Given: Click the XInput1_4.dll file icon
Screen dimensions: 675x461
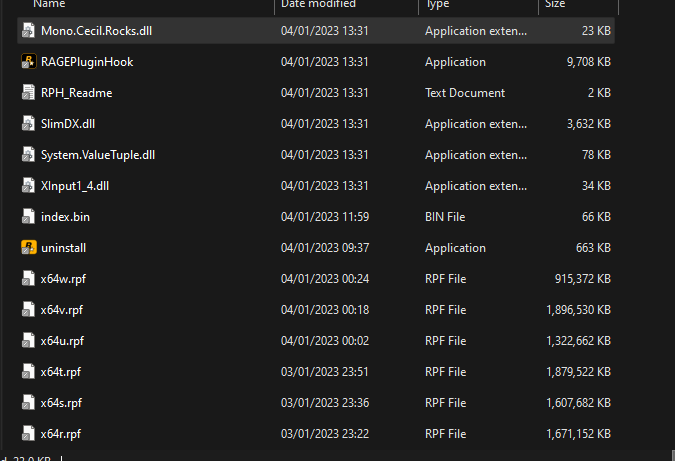Looking at the screenshot, I should [28, 186].
